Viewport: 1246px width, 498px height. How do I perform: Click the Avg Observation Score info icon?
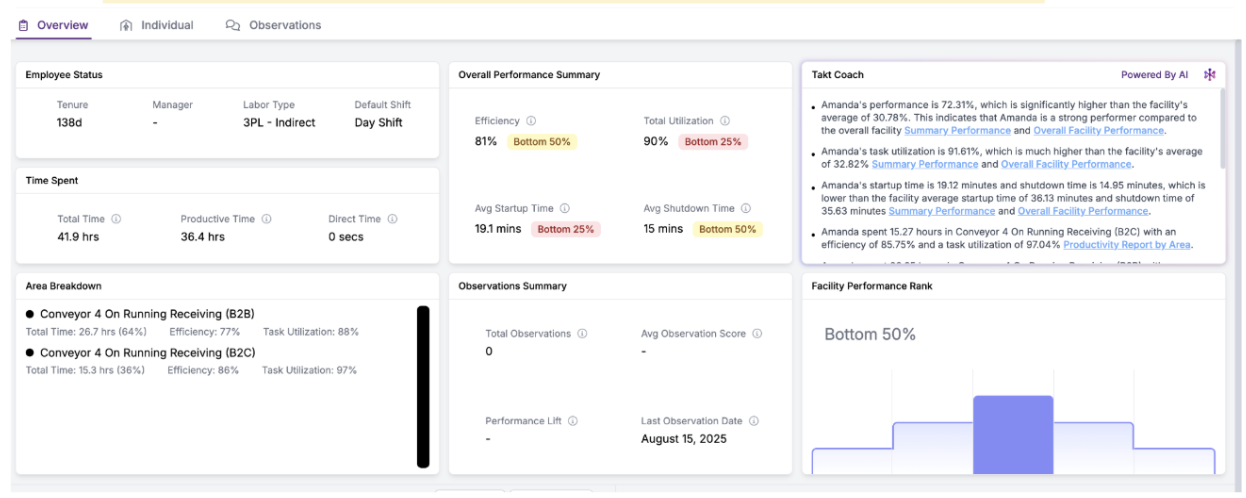coord(757,334)
